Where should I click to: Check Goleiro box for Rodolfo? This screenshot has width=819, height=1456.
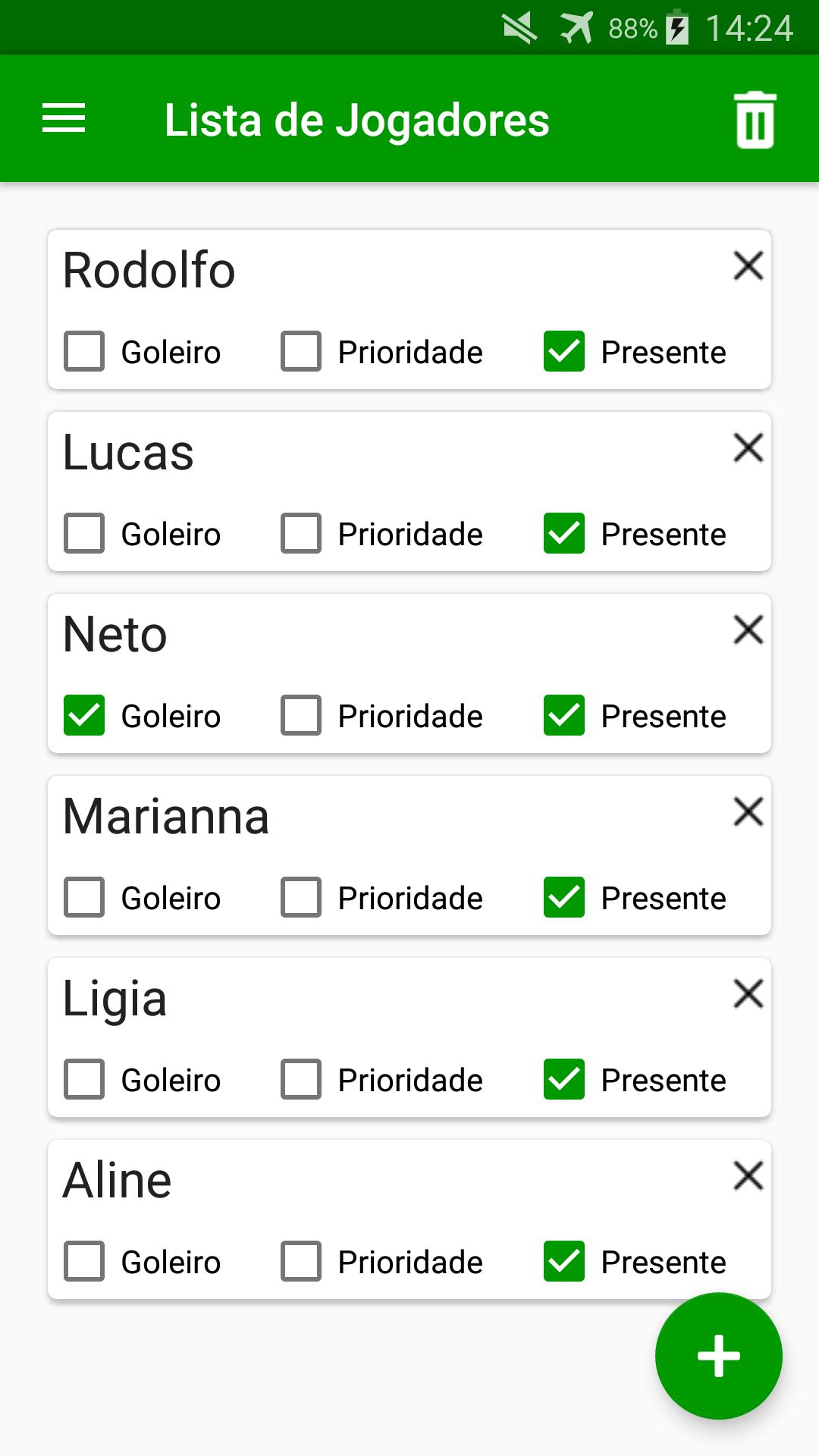coord(84,352)
